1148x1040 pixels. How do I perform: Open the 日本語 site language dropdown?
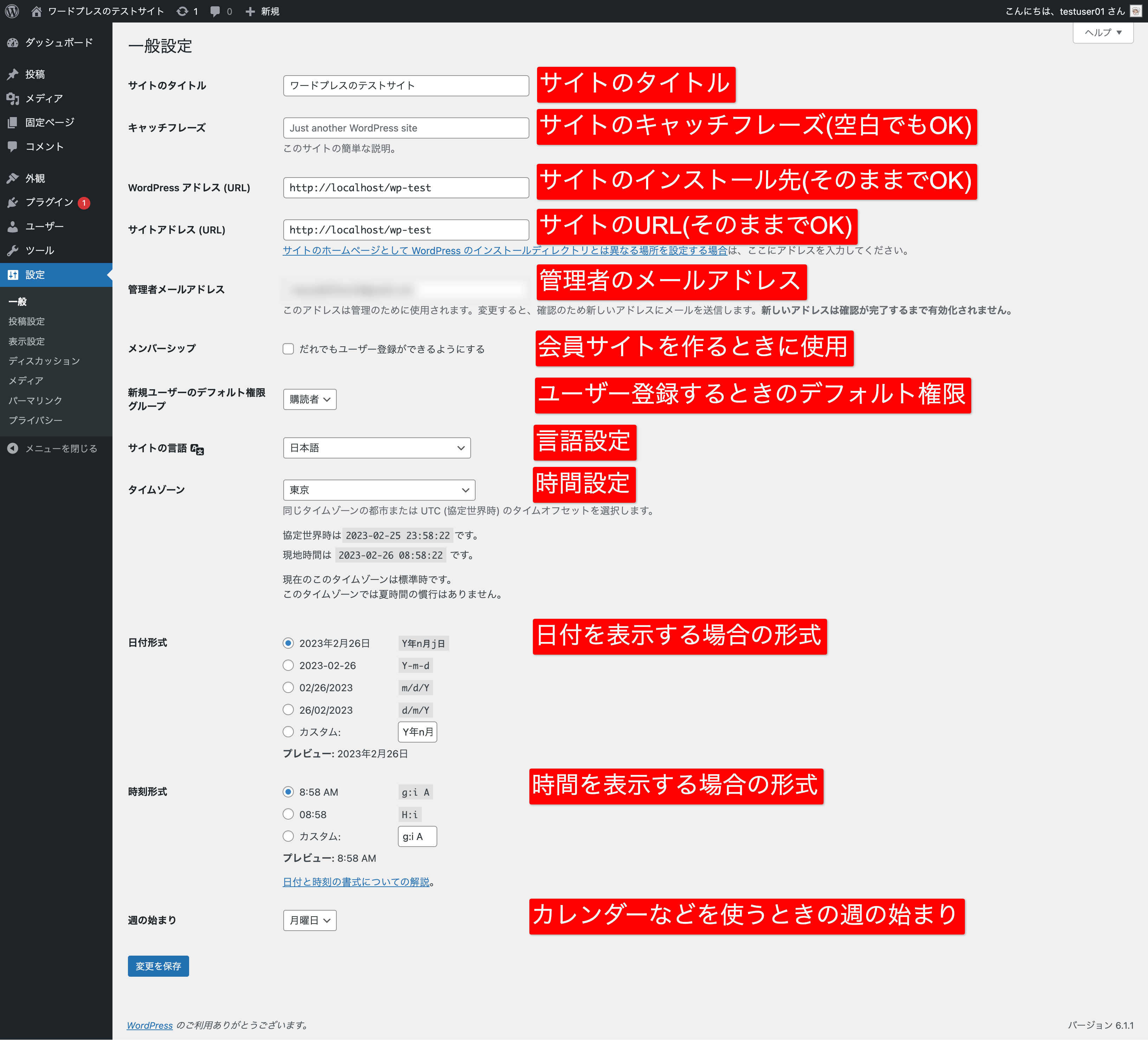376,448
